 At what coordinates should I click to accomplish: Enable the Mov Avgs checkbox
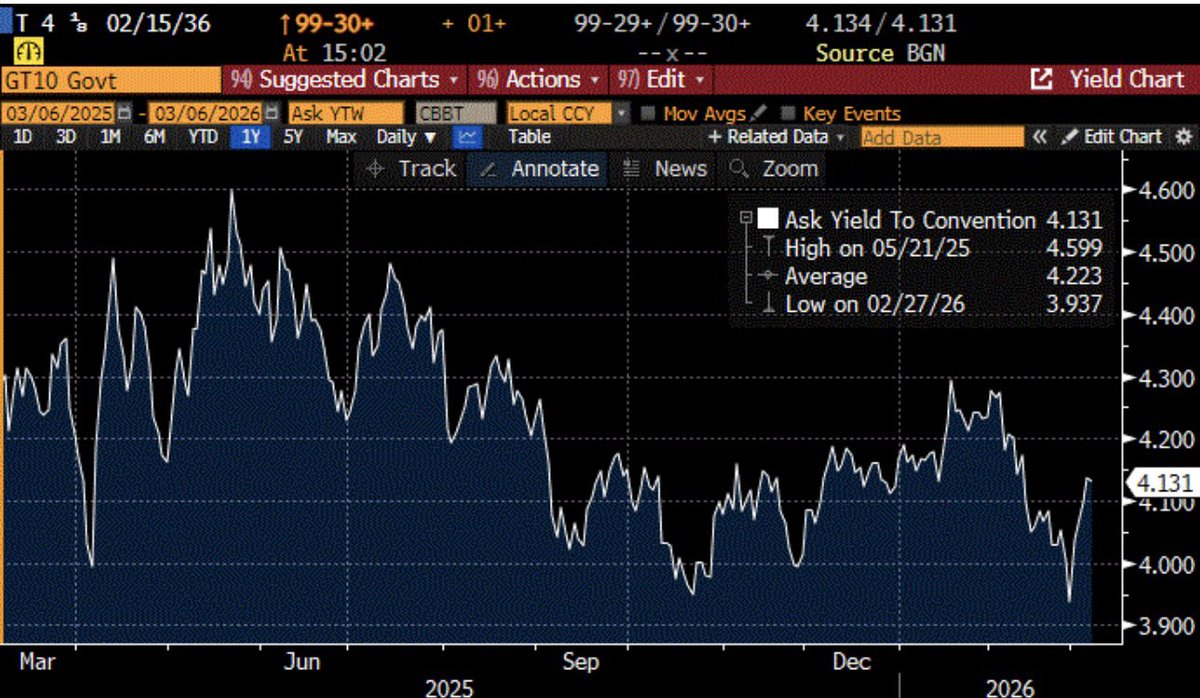[x=647, y=114]
